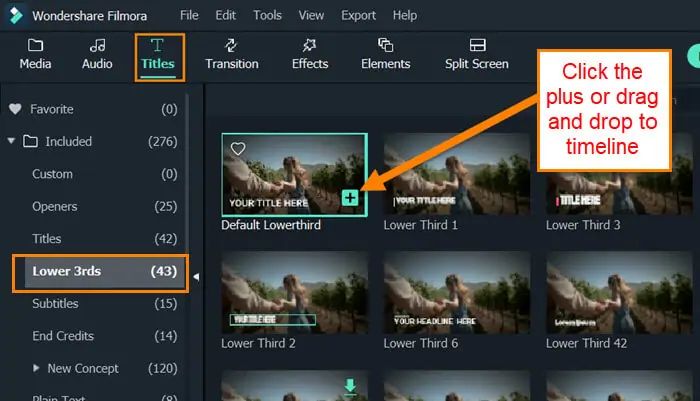Collapse the sidebar panel arrow
Viewport: 700px width, 401px height.
196,277
